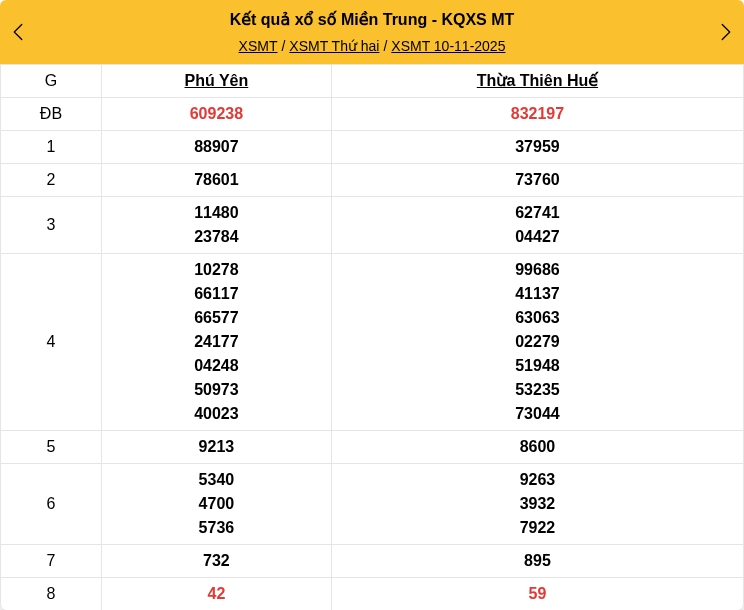This screenshot has height=610, width=744.
Task: Click Thừa Thiên Huế special prize 832197
Action: (537, 114)
